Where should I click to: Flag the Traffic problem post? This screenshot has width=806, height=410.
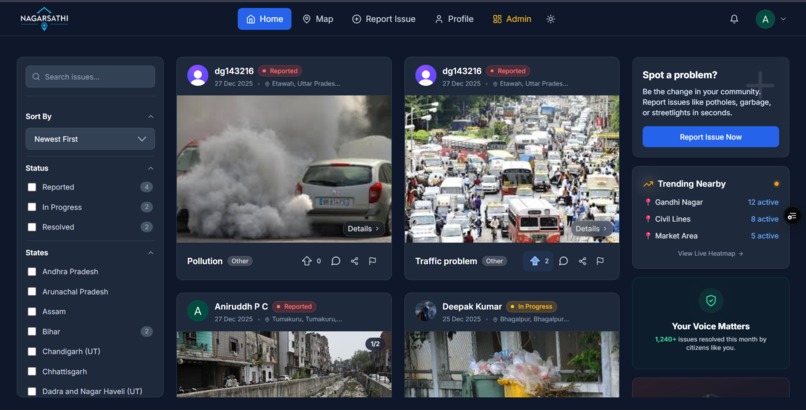(600, 261)
